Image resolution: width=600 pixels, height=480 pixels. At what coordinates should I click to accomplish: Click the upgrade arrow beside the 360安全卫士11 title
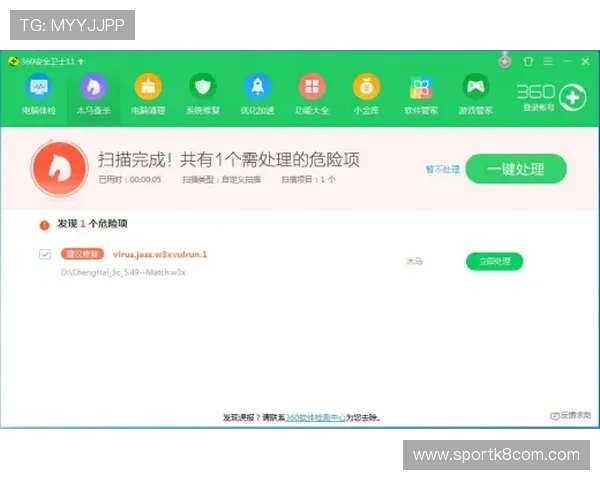(x=81, y=61)
